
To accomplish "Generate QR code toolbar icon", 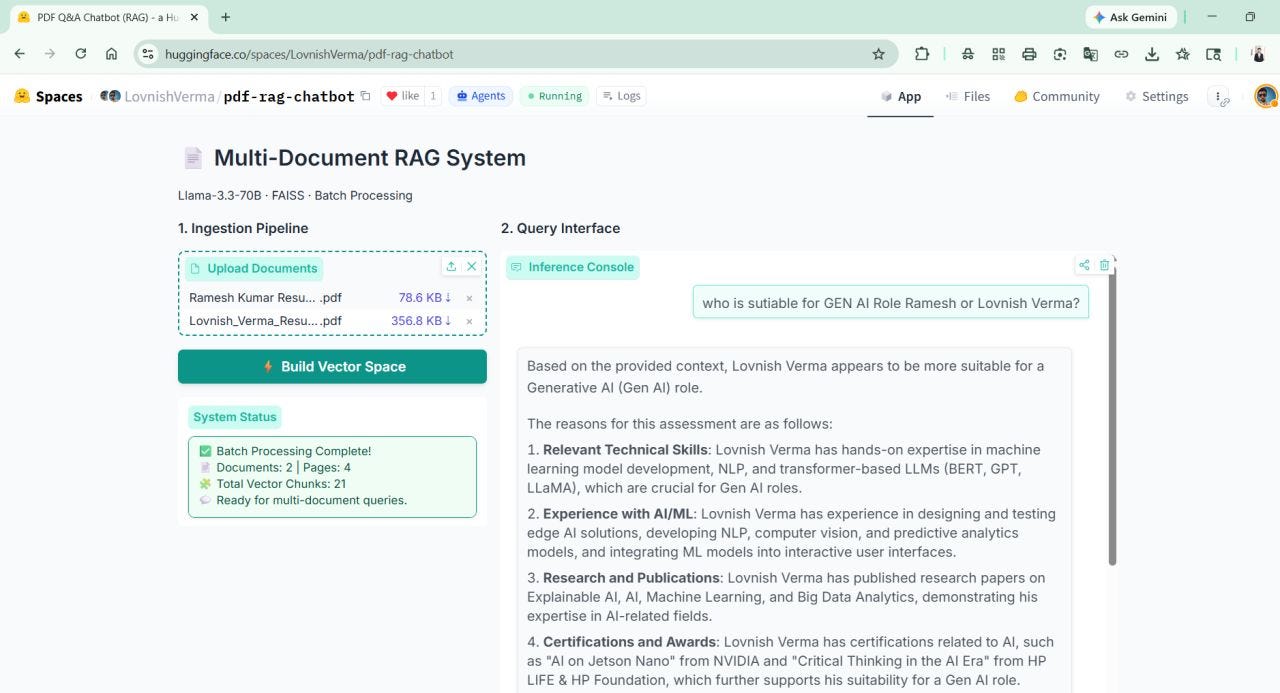I will point(998,54).
